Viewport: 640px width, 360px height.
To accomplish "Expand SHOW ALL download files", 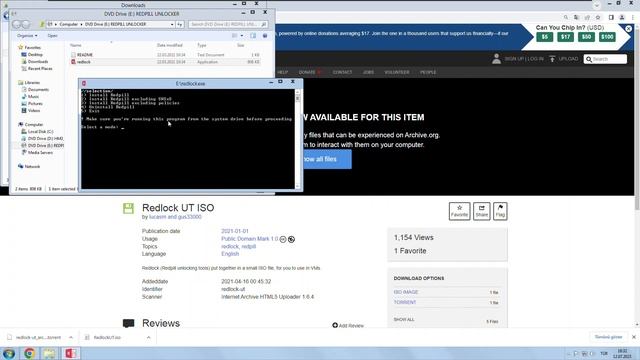I will tap(404, 320).
